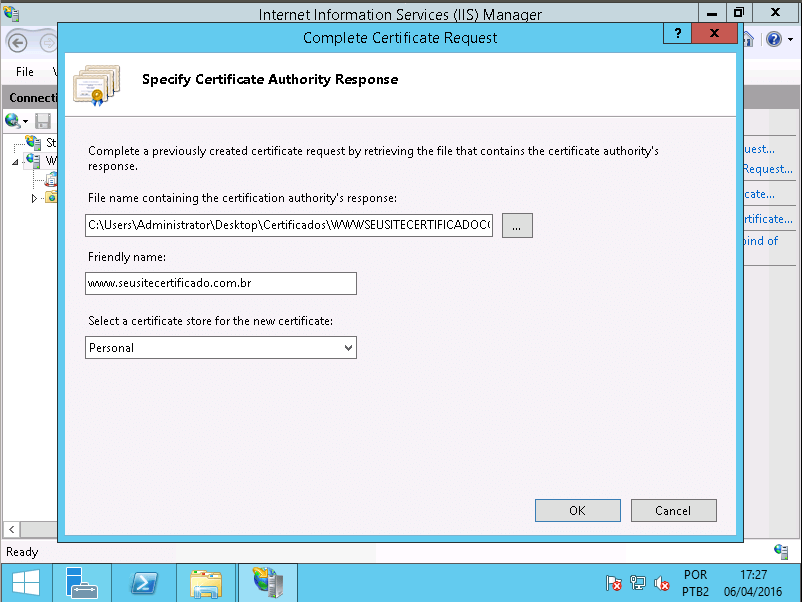The image size is (802, 602).
Task: Open the taskbar clock showing 17:27
Action: click(753, 583)
